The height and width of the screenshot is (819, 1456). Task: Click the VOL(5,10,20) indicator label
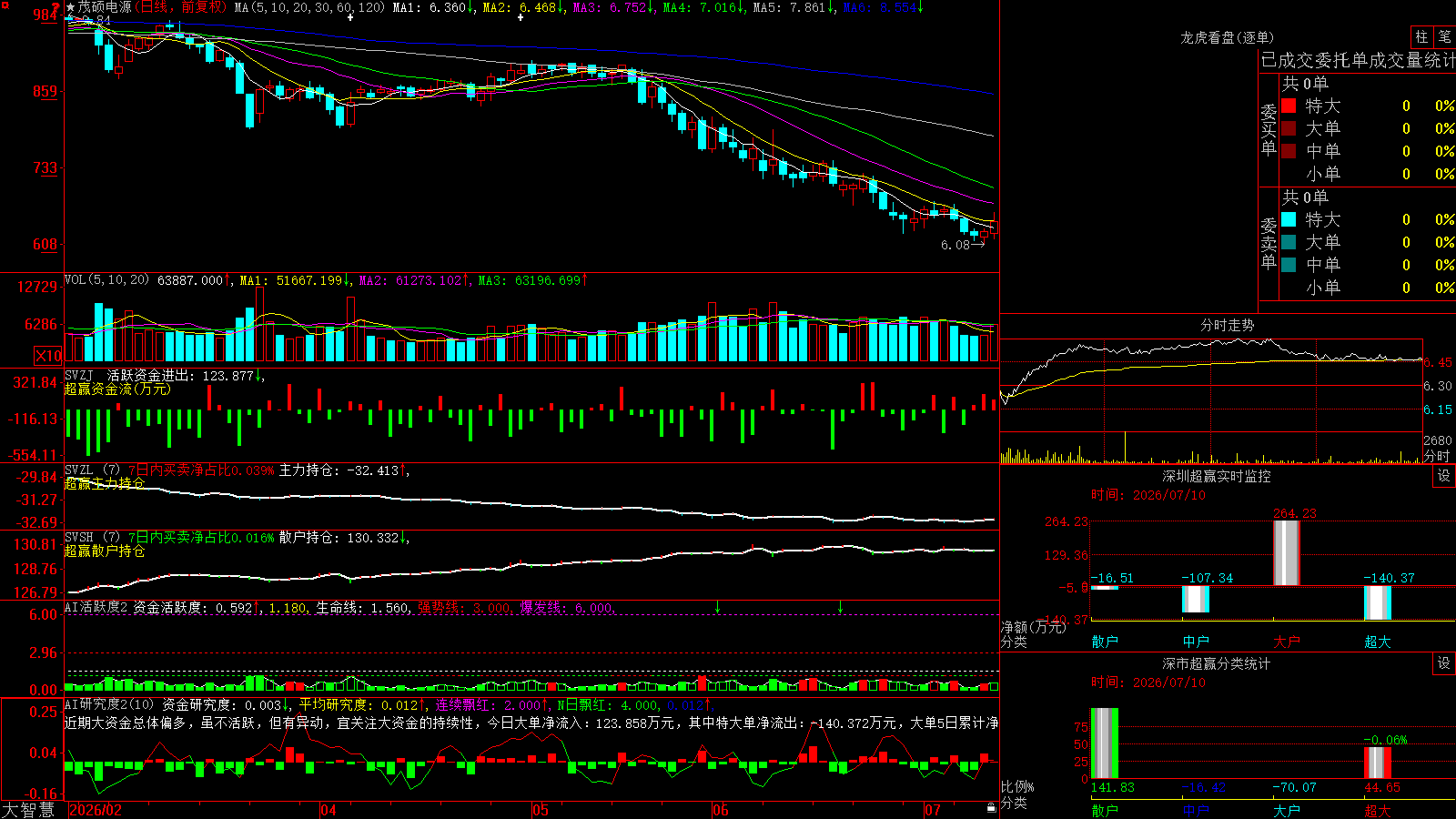[x=106, y=280]
